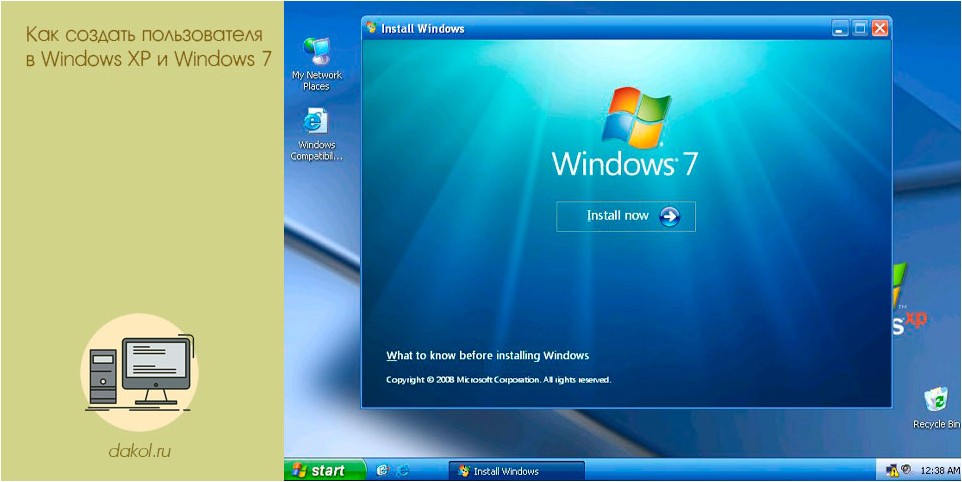Open What to know before installing Windows

coord(487,356)
